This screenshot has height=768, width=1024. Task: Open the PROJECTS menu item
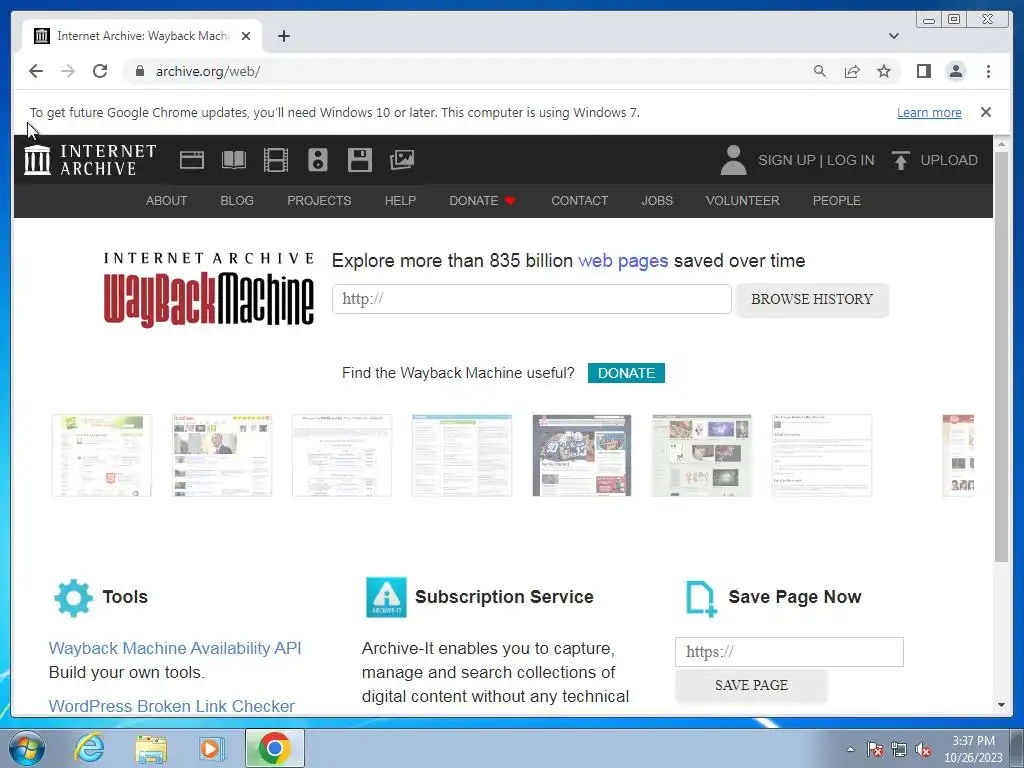319,200
